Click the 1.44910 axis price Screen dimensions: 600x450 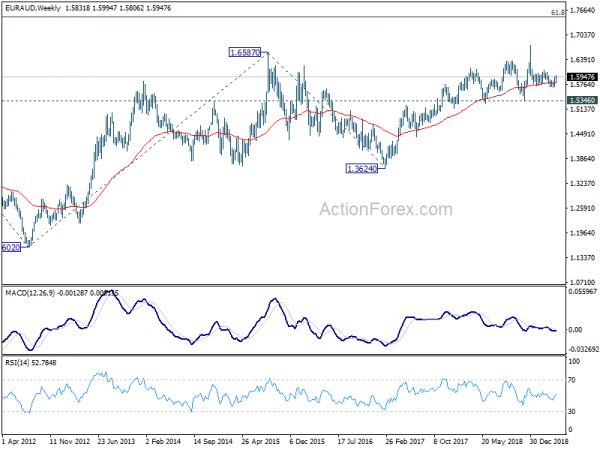tap(583, 134)
